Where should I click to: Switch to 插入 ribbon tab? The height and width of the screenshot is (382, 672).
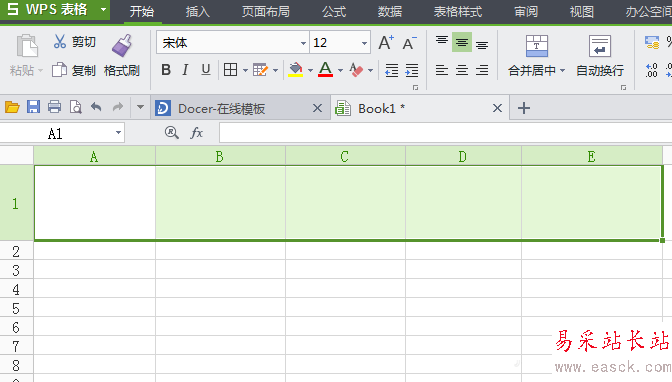(198, 12)
